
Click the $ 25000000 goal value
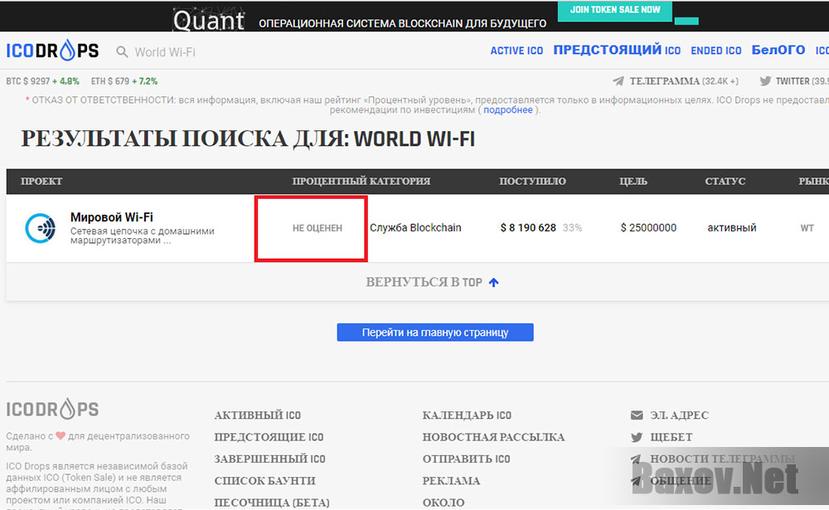coord(648,228)
